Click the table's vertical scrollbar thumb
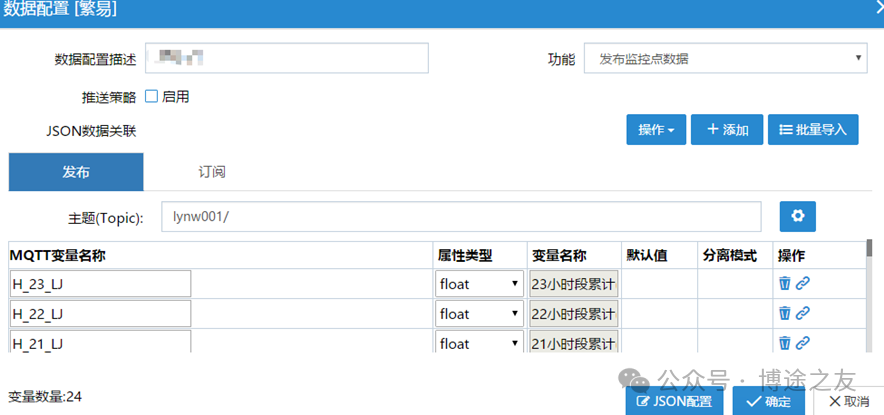This screenshot has width=884, height=415. [x=869, y=248]
